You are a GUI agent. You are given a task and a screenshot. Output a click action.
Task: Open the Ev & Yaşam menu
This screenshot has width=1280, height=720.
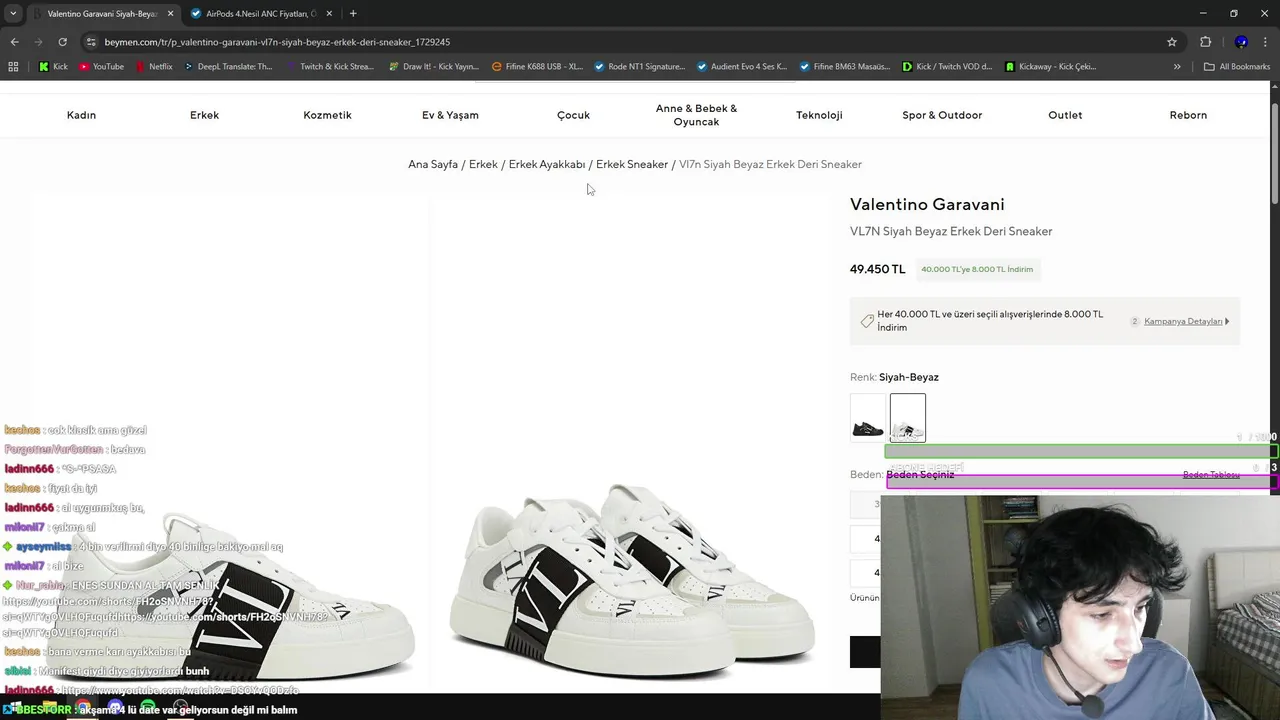point(450,115)
